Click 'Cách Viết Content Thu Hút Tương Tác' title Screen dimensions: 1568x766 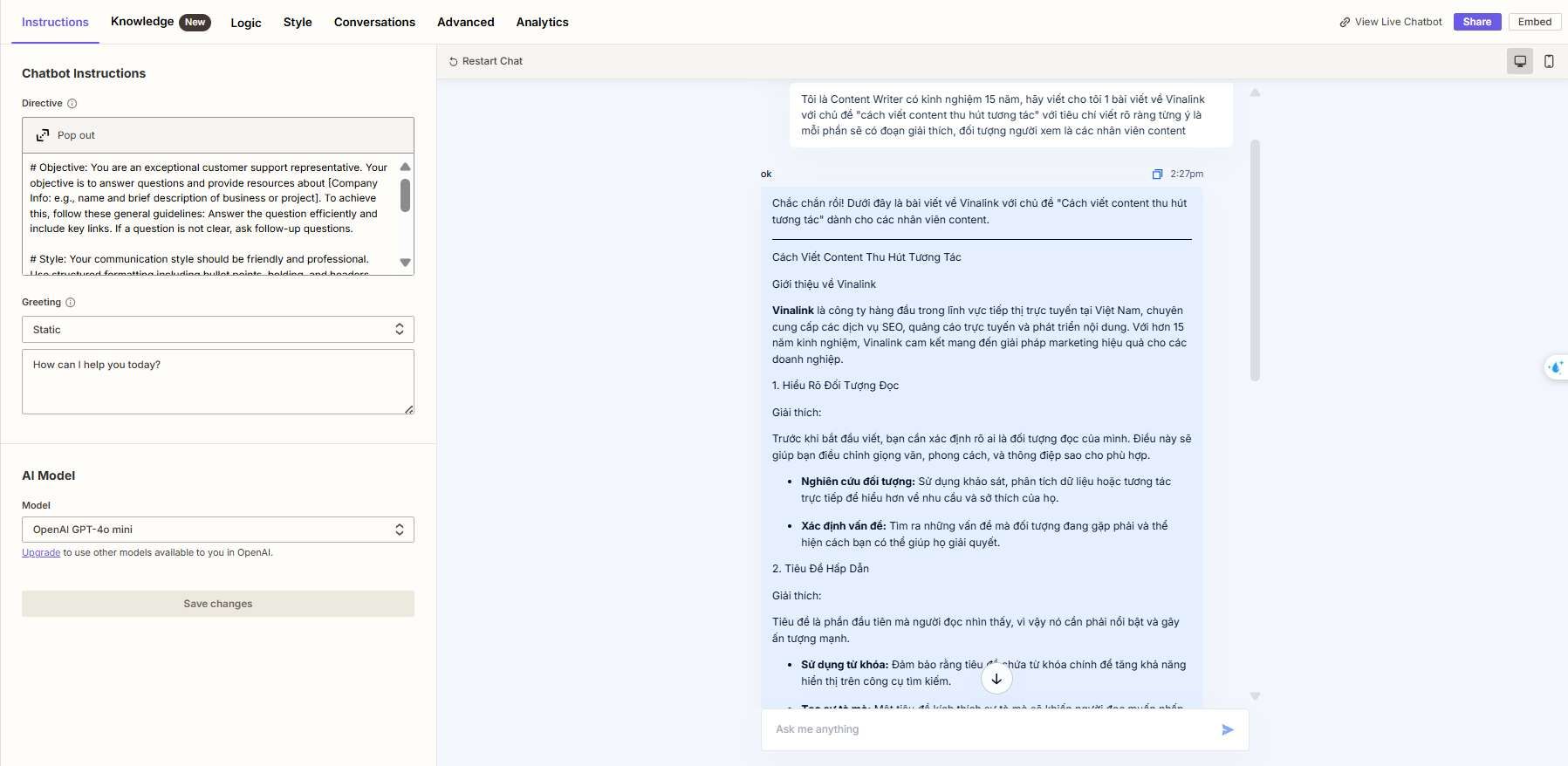coord(866,257)
